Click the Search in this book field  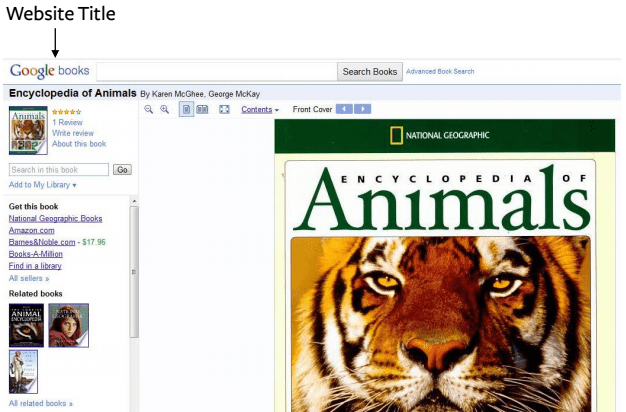pos(59,170)
